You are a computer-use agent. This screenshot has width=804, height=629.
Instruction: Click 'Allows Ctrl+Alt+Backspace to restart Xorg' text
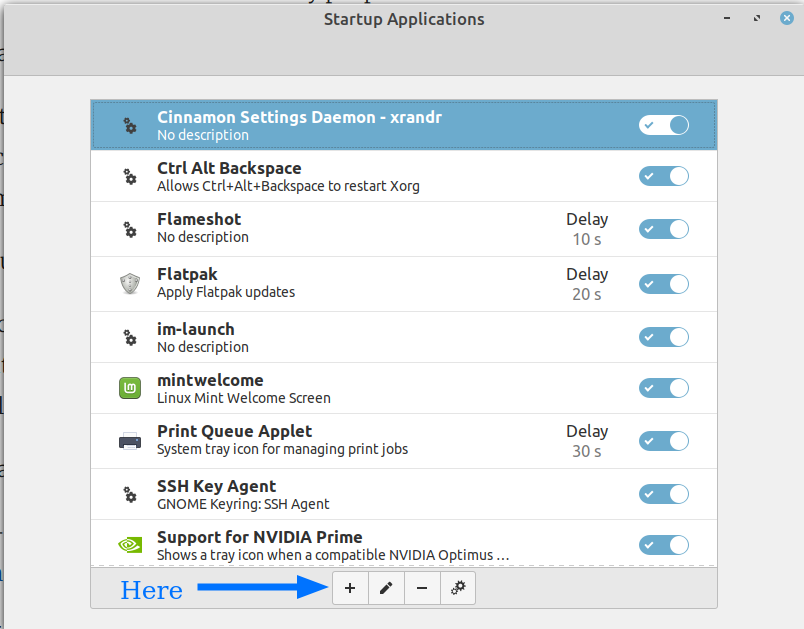[288, 186]
